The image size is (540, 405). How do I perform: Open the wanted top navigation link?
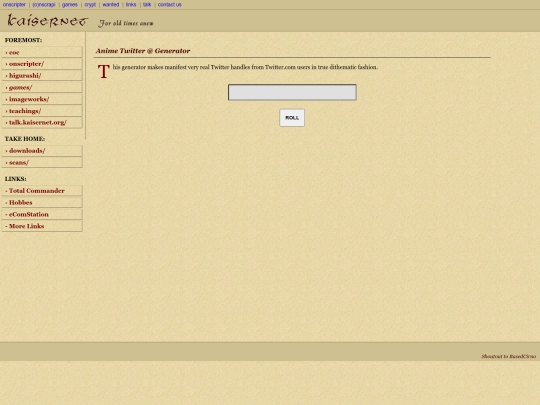tap(111, 4)
